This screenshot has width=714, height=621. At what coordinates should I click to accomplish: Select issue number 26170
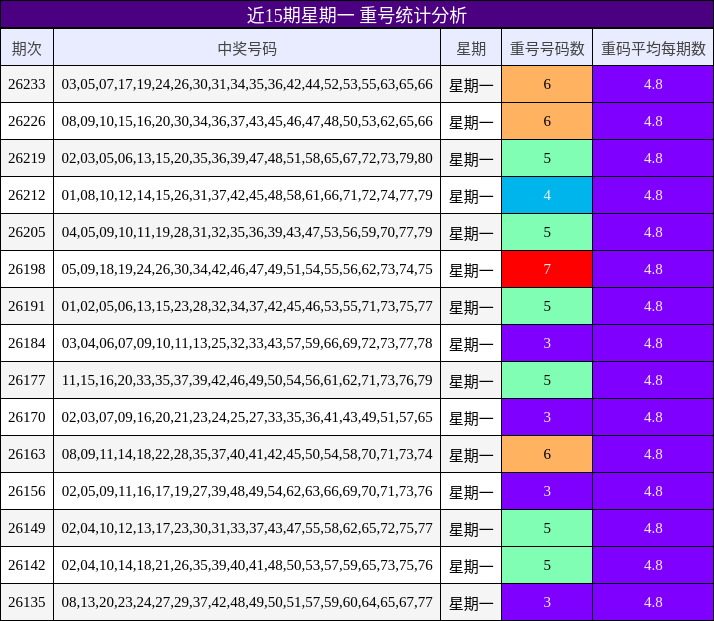tap(27, 417)
